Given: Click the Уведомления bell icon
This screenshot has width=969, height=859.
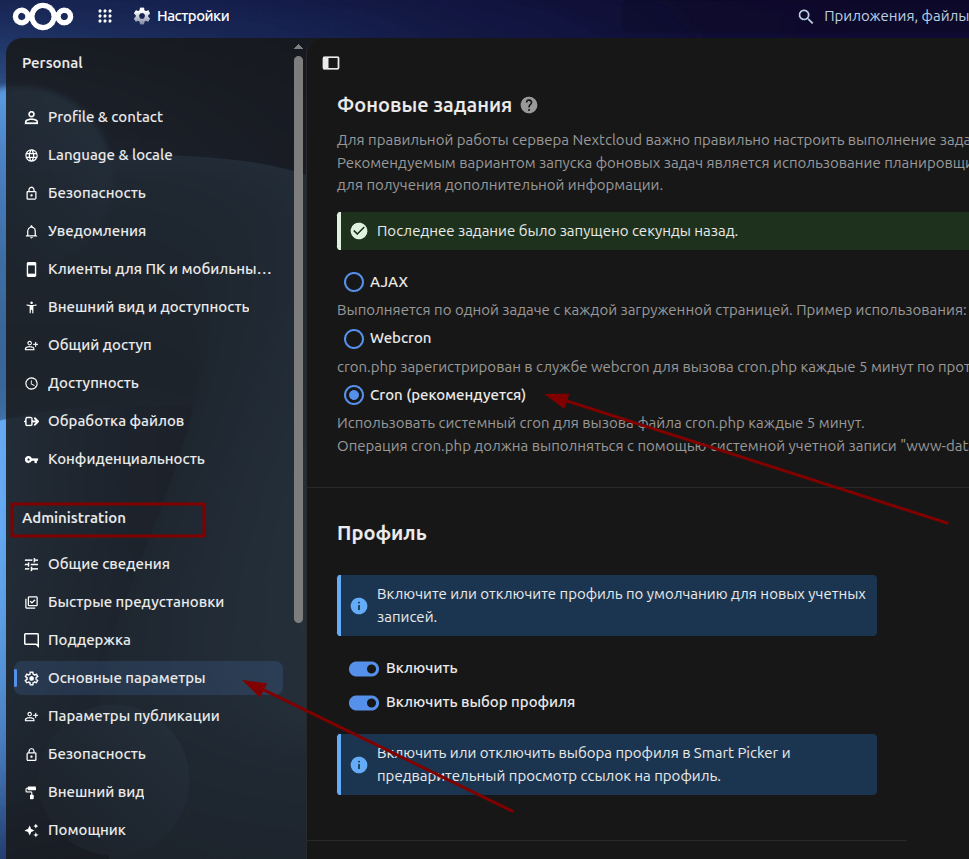Looking at the screenshot, I should pyautogui.click(x=32, y=231).
